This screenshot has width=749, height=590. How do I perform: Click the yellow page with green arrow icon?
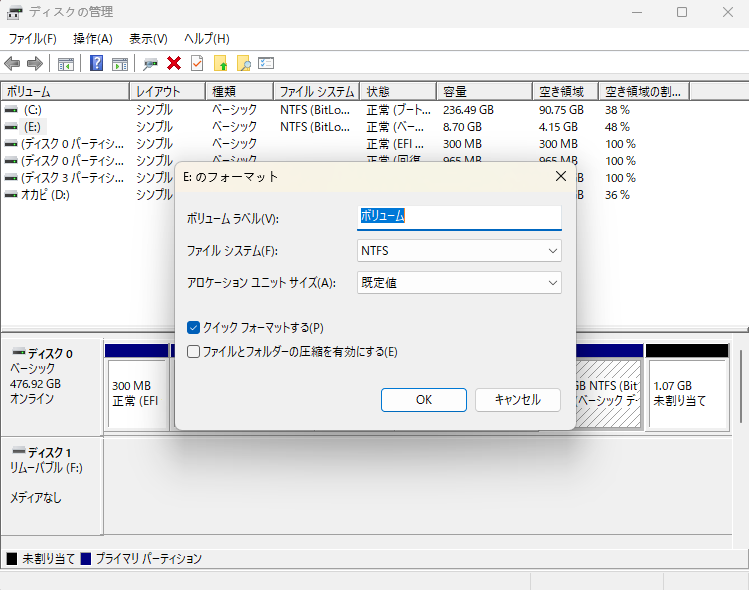(x=221, y=63)
